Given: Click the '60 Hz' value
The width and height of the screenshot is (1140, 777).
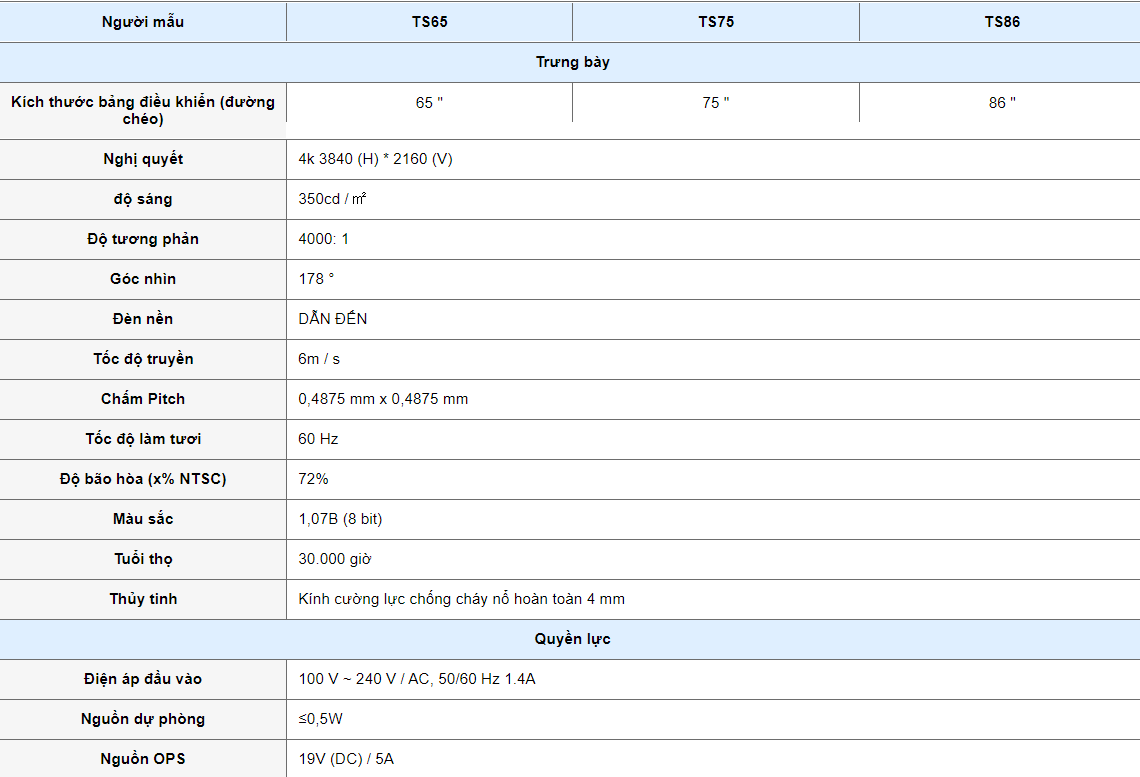Looking at the screenshot, I should 318,439.
